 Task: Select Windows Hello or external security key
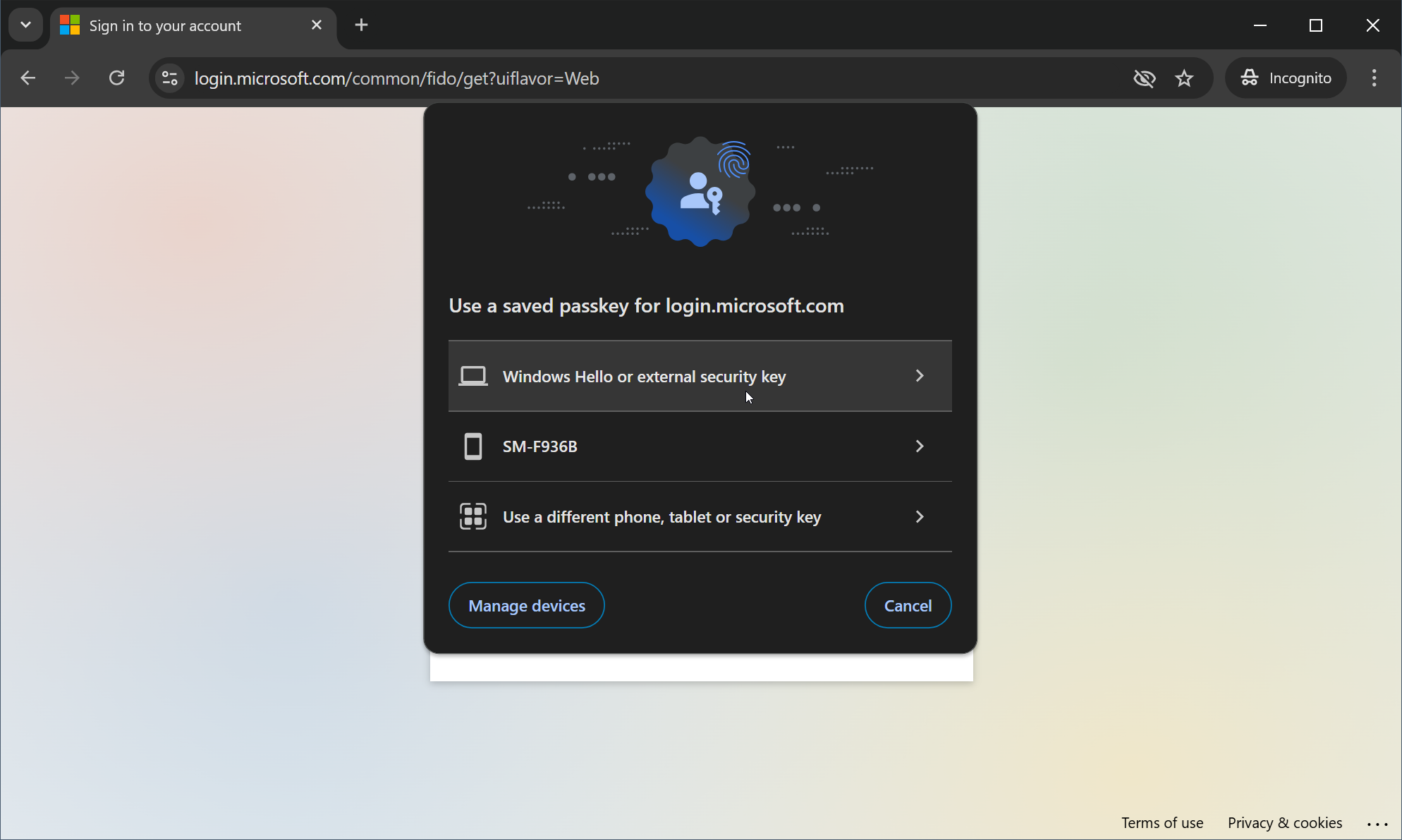(x=643, y=377)
